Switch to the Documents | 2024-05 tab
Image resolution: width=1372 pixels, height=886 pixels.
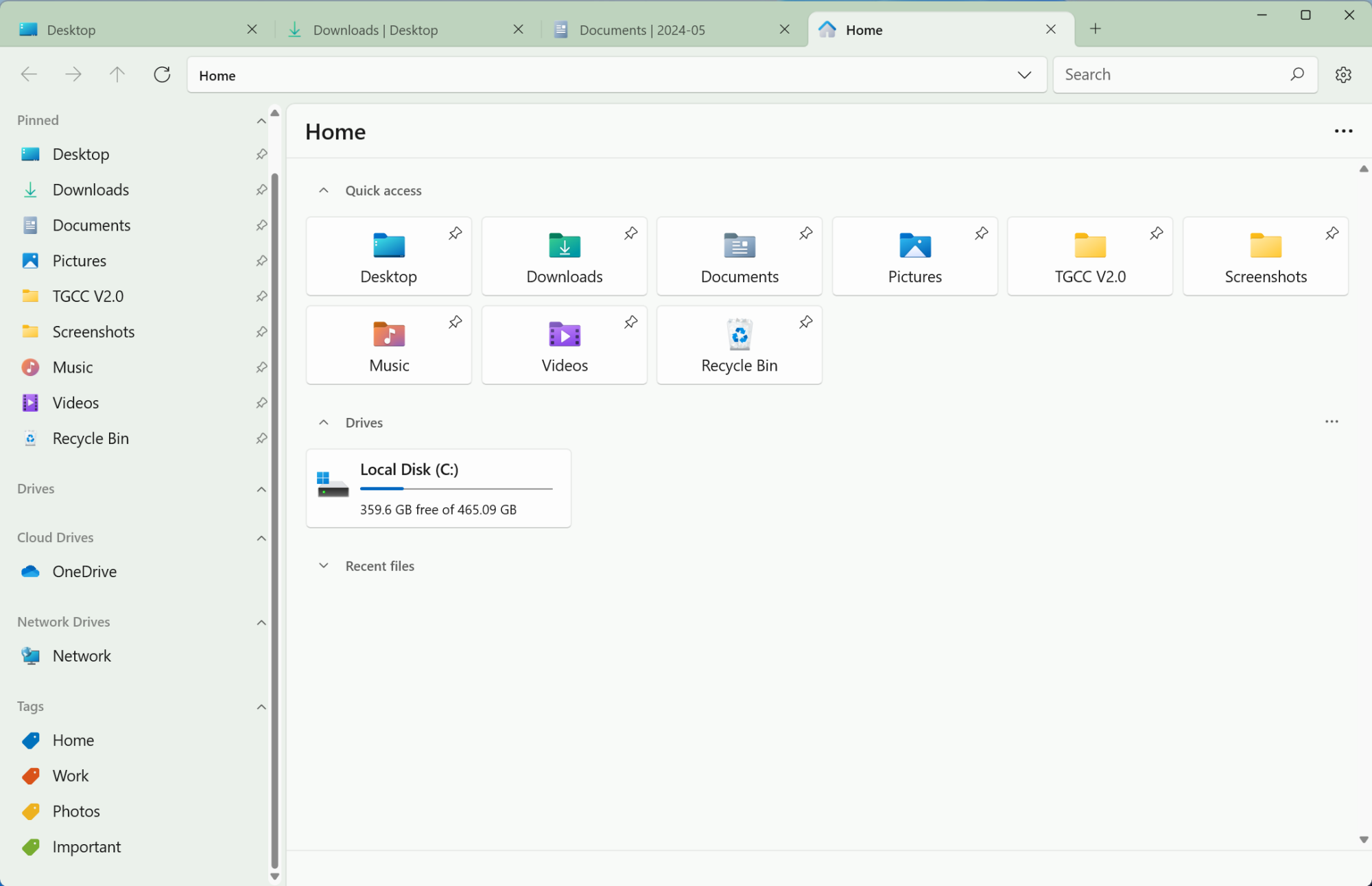pos(642,30)
